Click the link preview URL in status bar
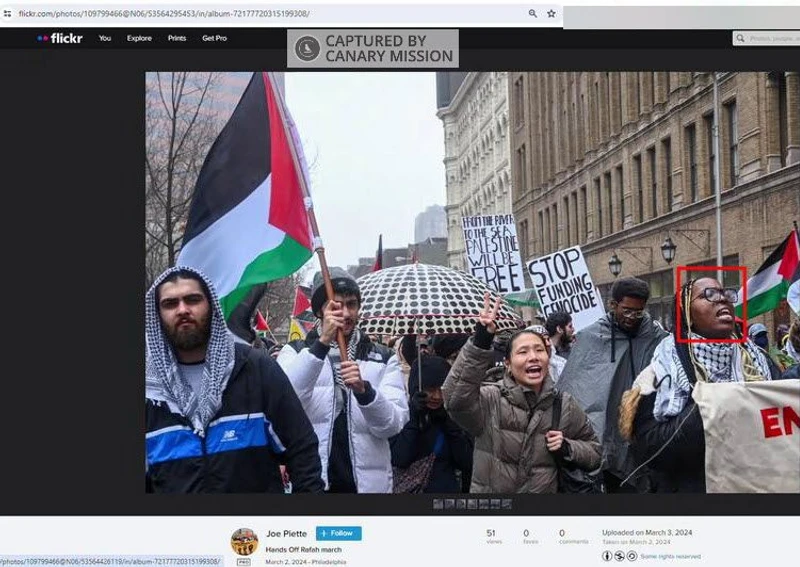The height and width of the screenshot is (567, 800). [x=110, y=561]
